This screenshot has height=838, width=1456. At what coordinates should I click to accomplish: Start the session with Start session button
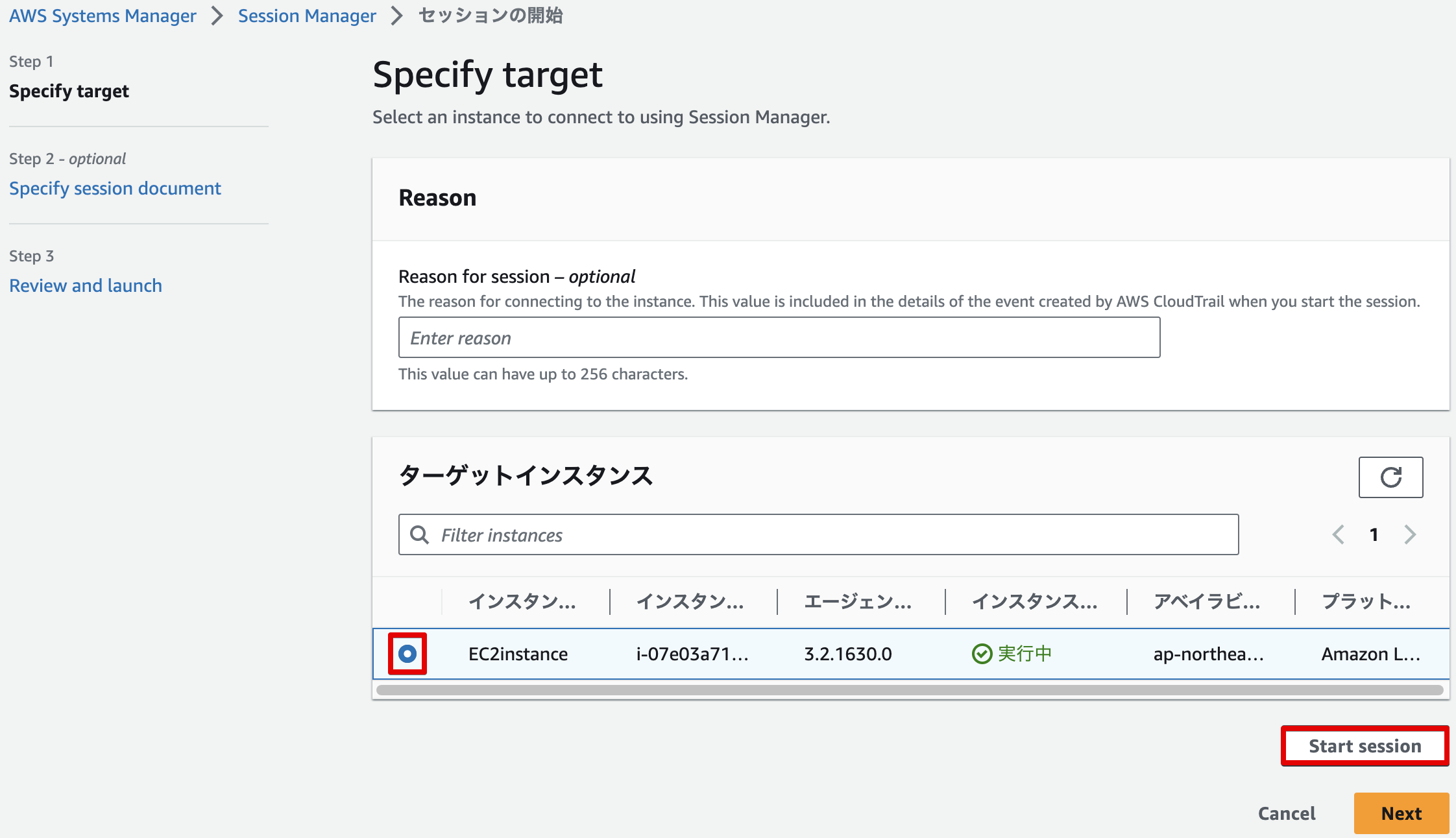pos(1365,746)
